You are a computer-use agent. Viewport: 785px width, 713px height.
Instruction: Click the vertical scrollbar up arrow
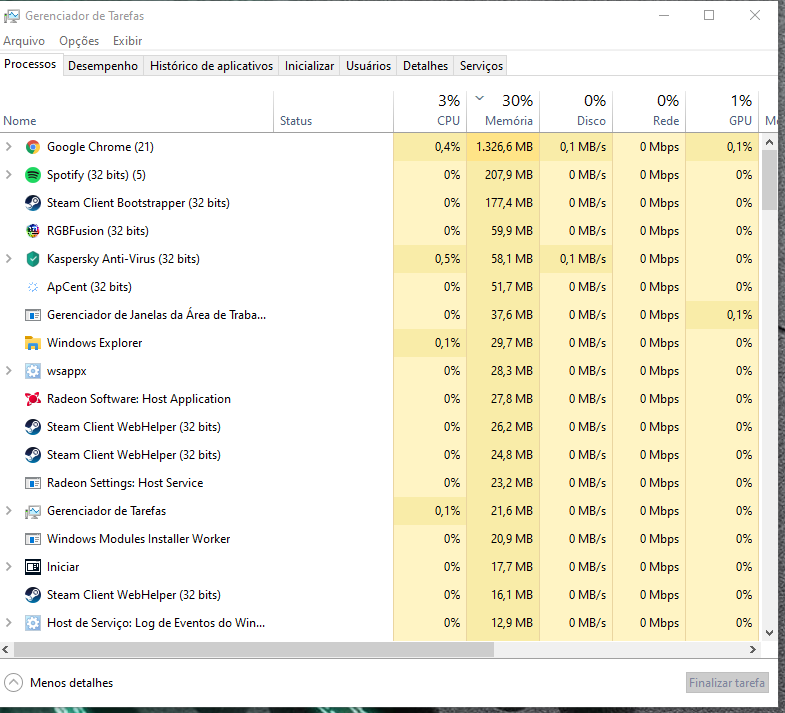769,142
